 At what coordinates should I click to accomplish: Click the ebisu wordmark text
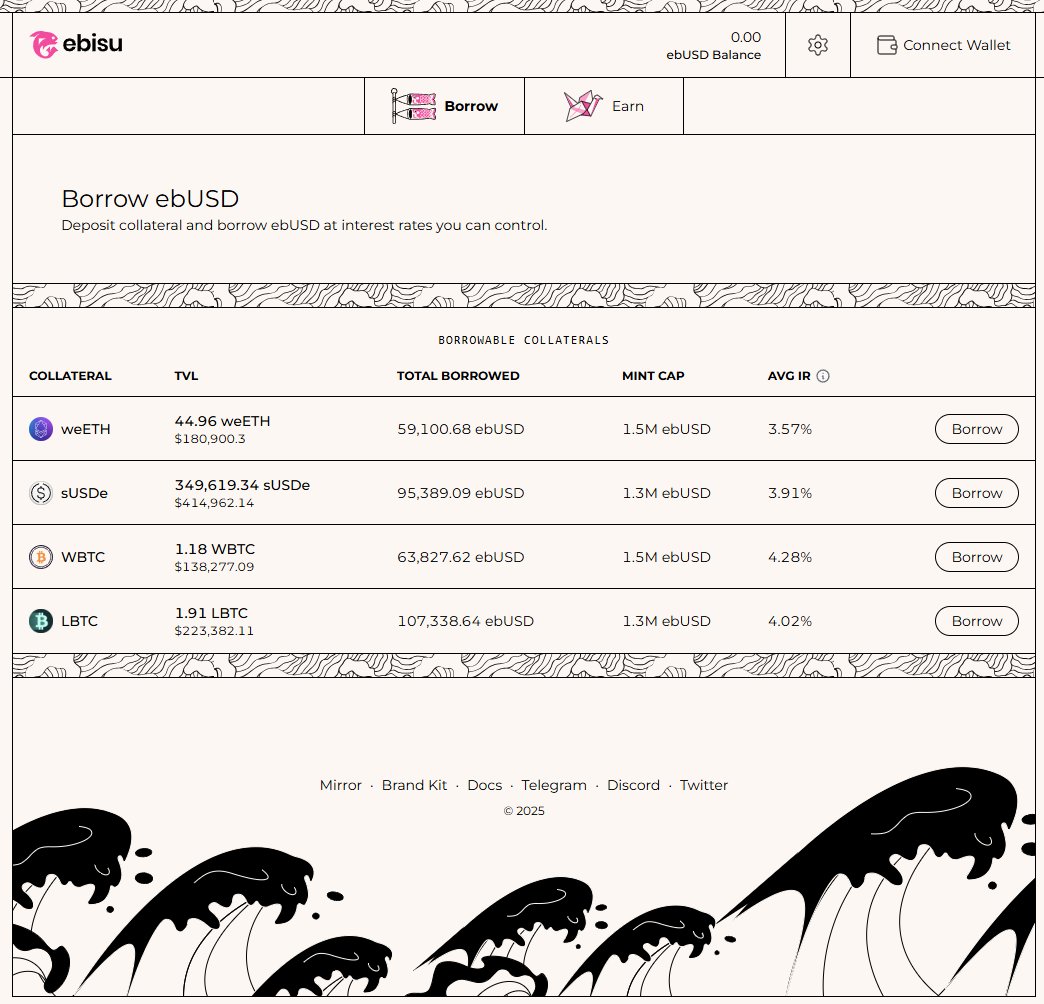(93, 44)
